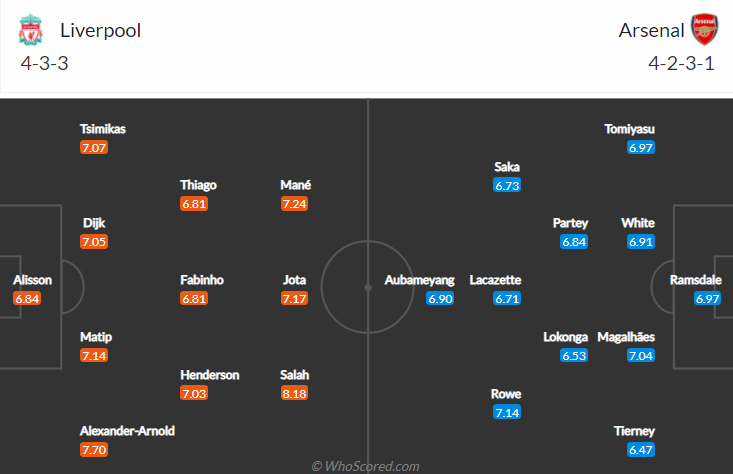The image size is (733, 474).
Task: Click Aubameyang's player name
Action: pos(419,280)
